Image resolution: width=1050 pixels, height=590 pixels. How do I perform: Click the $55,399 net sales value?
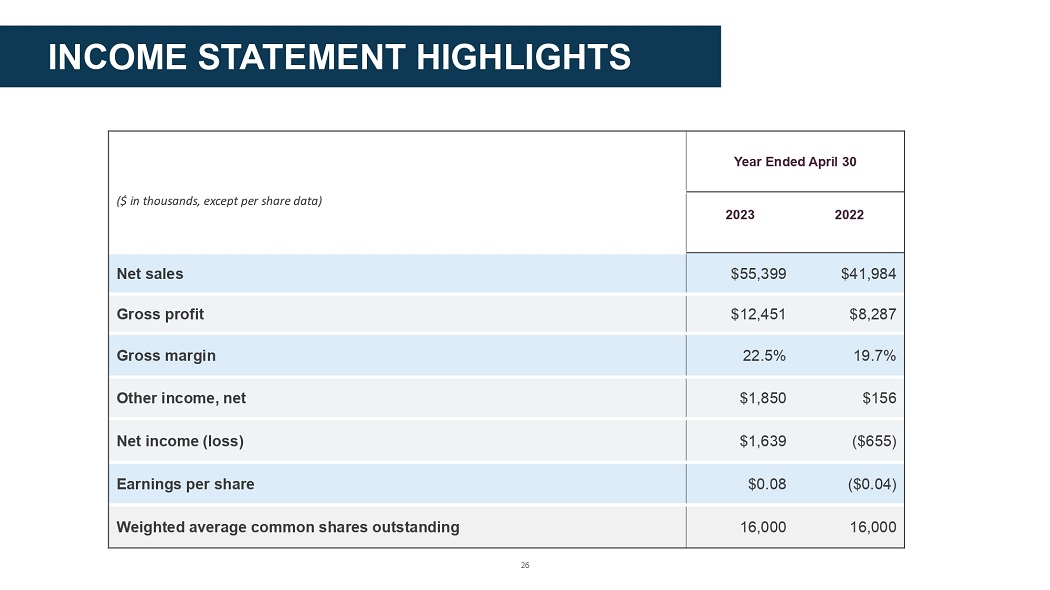point(758,273)
